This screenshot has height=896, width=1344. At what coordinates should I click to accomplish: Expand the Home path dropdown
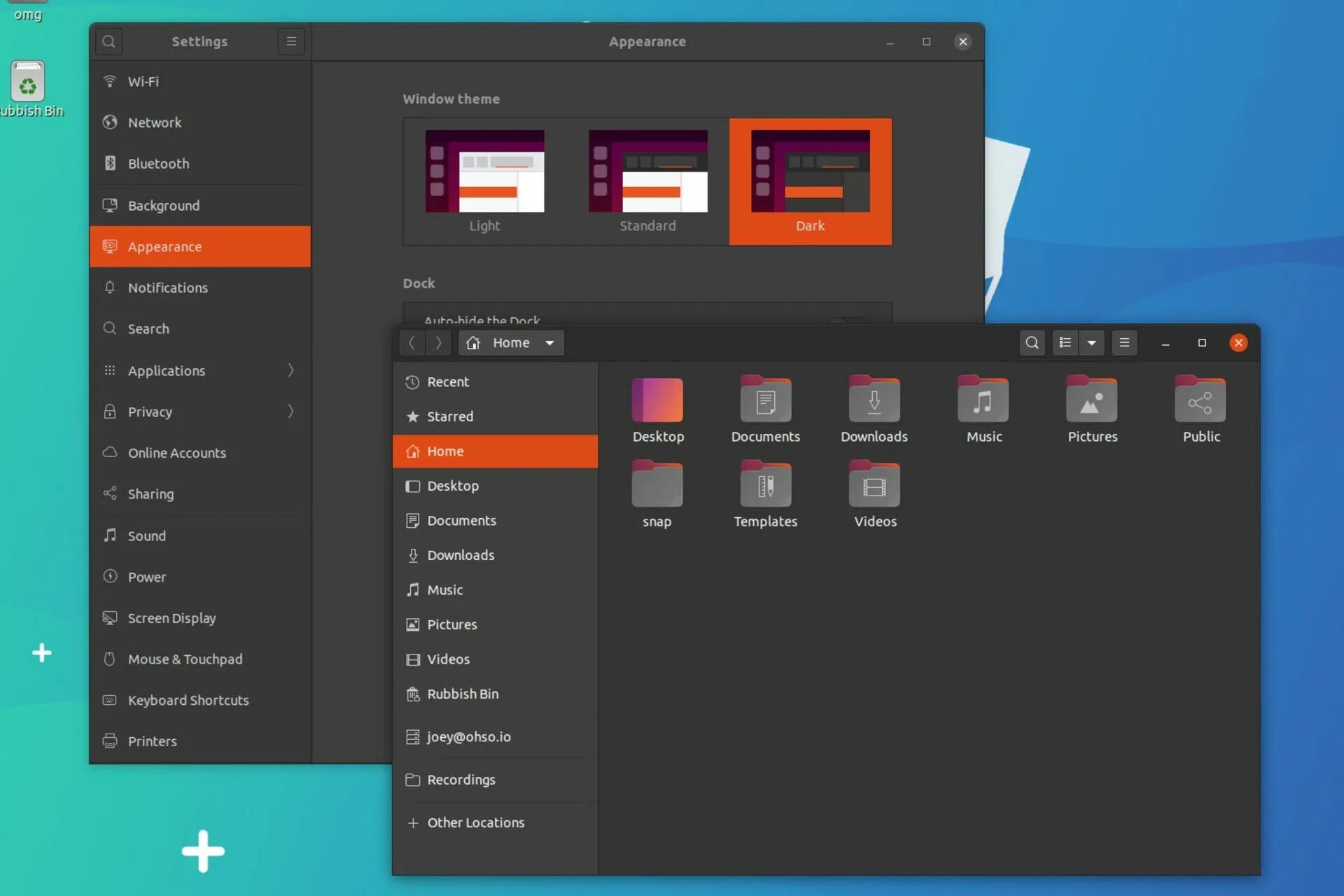pos(549,342)
